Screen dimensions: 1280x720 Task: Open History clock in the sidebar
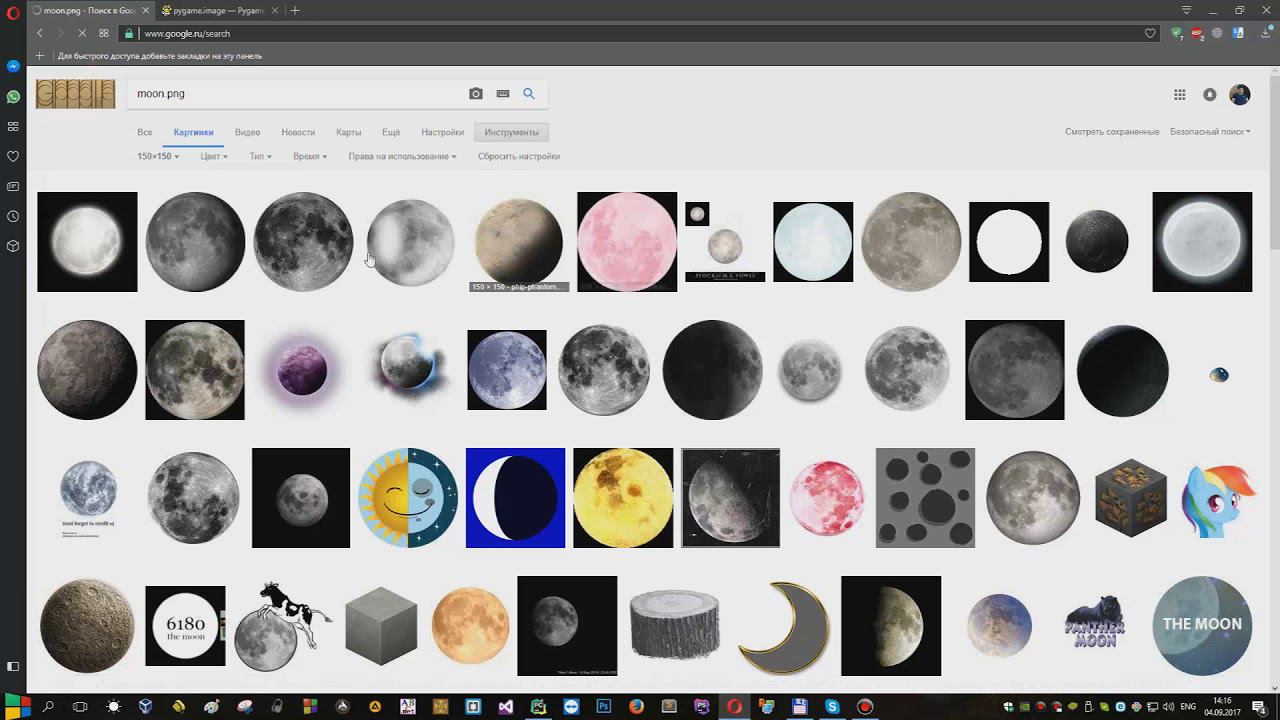click(13, 216)
